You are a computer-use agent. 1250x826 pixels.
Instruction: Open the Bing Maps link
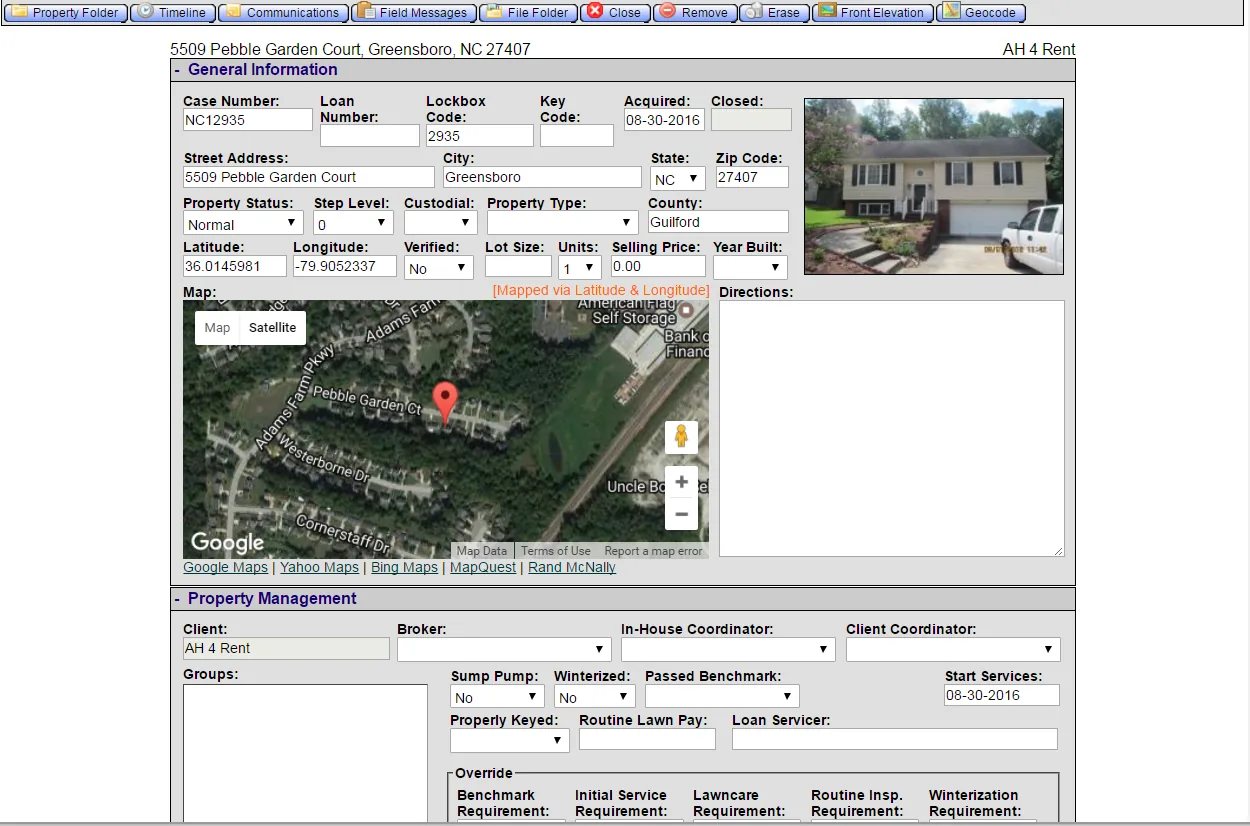[x=404, y=568]
